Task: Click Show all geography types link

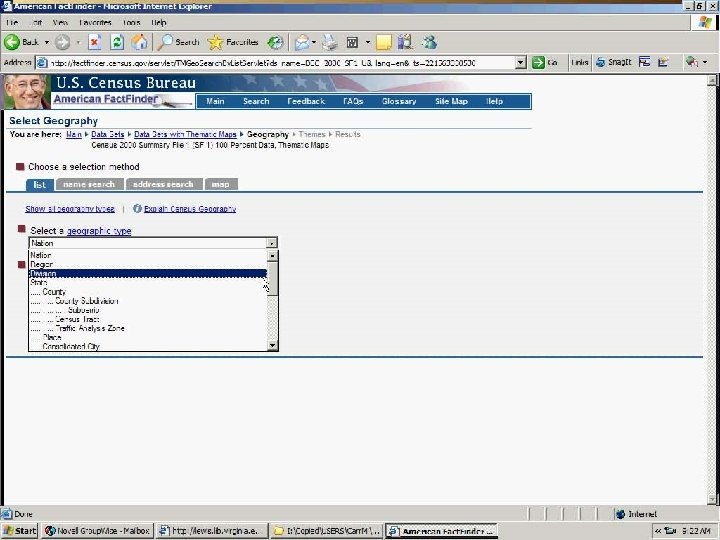Action: (x=70, y=208)
